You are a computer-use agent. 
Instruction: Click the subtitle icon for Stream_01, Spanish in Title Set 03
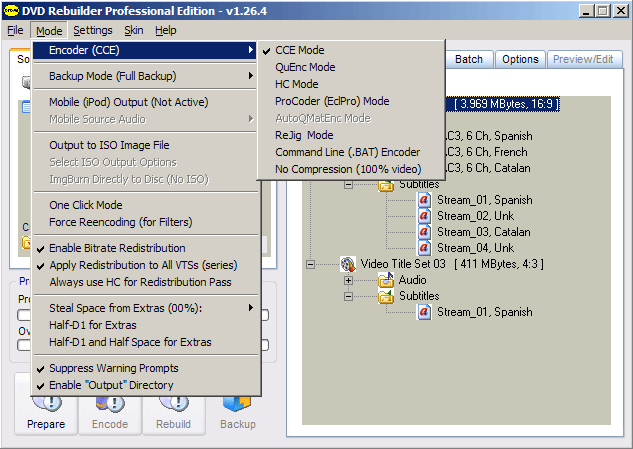[x=424, y=312]
